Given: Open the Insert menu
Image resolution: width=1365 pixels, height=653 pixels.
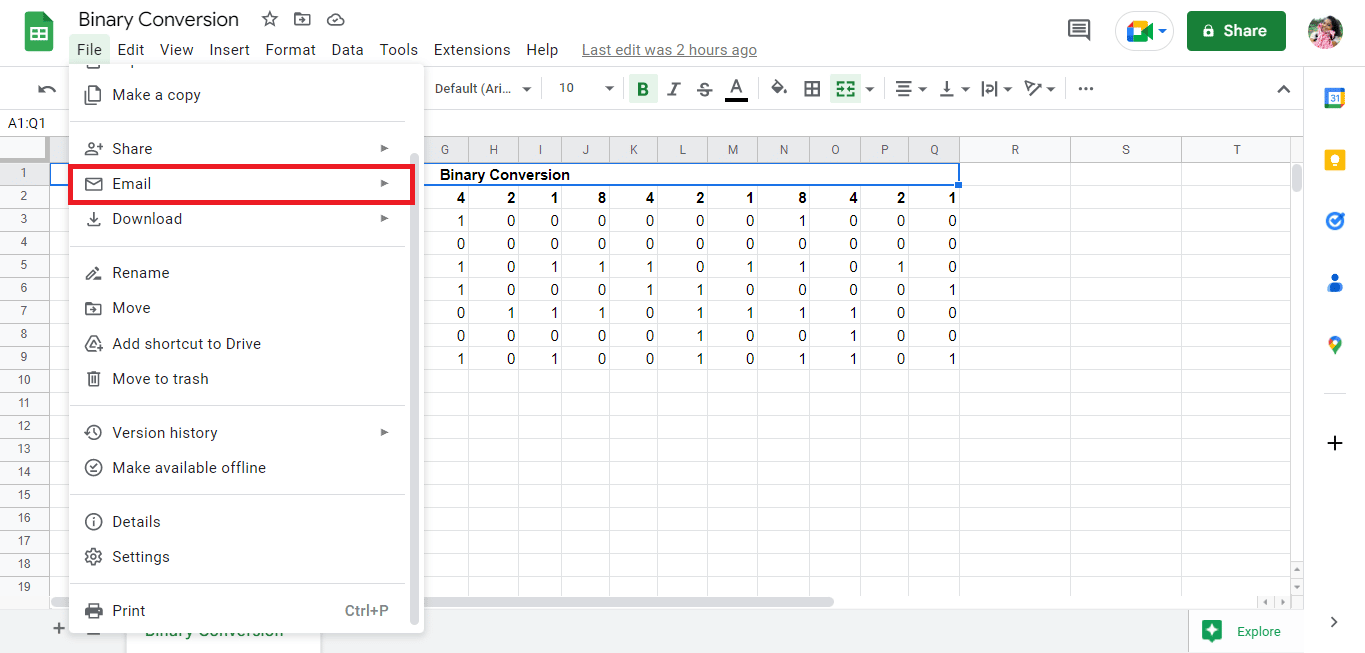Looking at the screenshot, I should pos(230,50).
